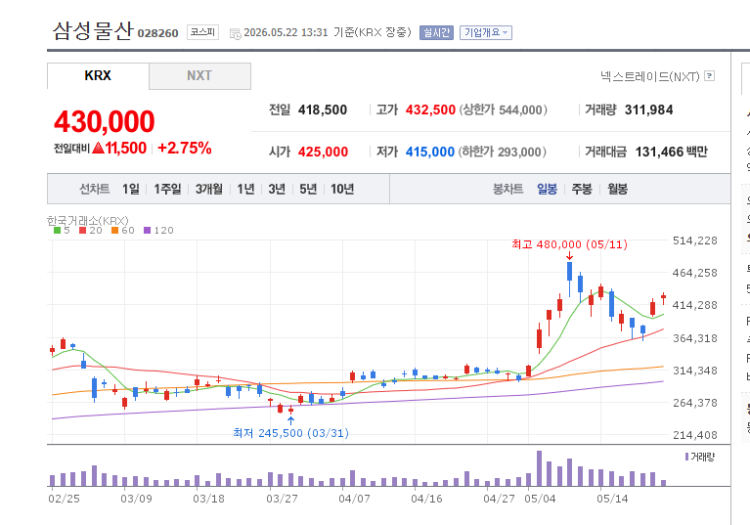Click the stock code 028260
The image size is (750, 525).
(158, 33)
